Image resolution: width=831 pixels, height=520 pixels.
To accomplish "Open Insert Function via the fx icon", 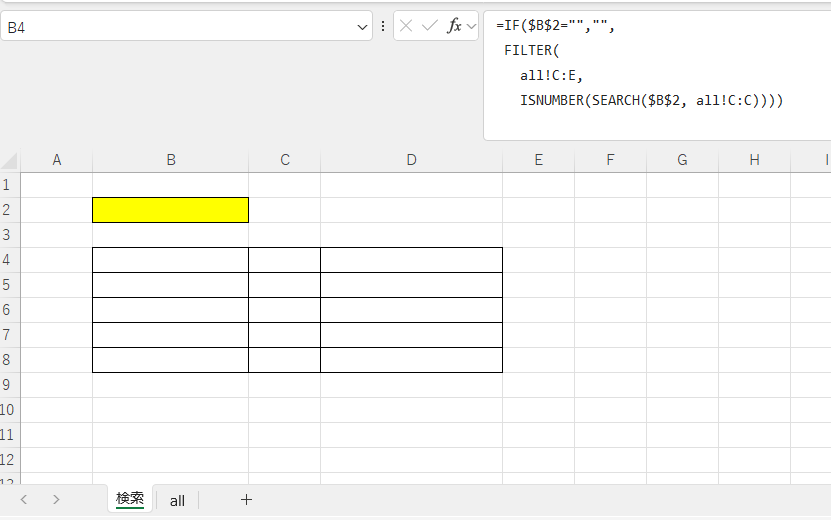I will [454, 27].
